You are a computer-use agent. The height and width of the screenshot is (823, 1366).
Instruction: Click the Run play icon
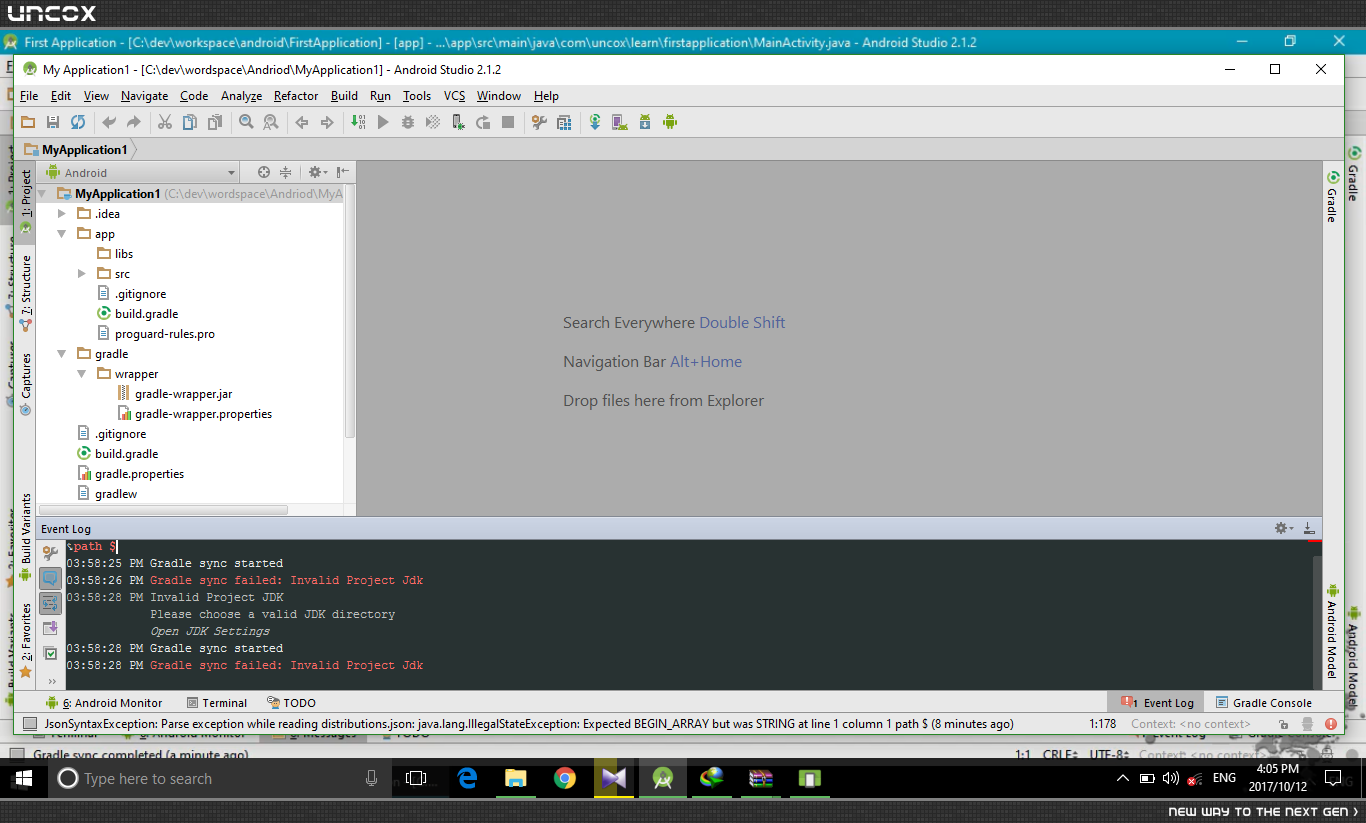coord(383,122)
